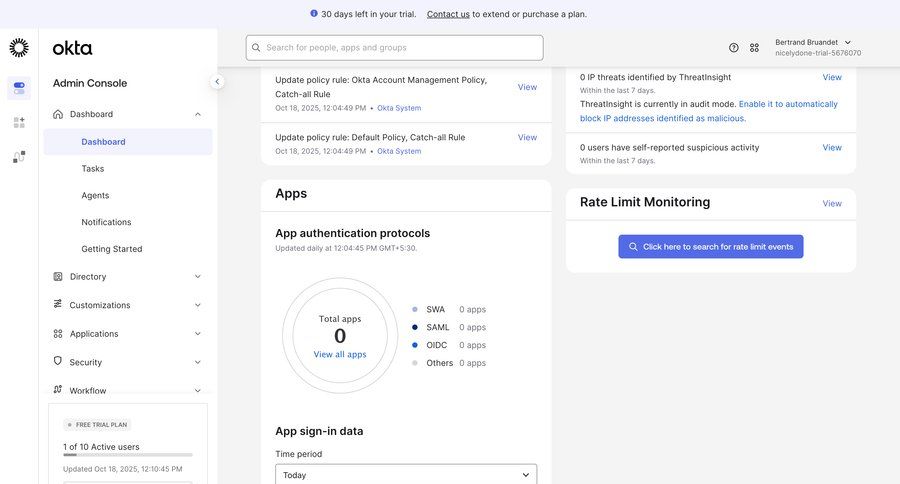Select Dashboard submenu item
900x484 pixels.
point(128,142)
